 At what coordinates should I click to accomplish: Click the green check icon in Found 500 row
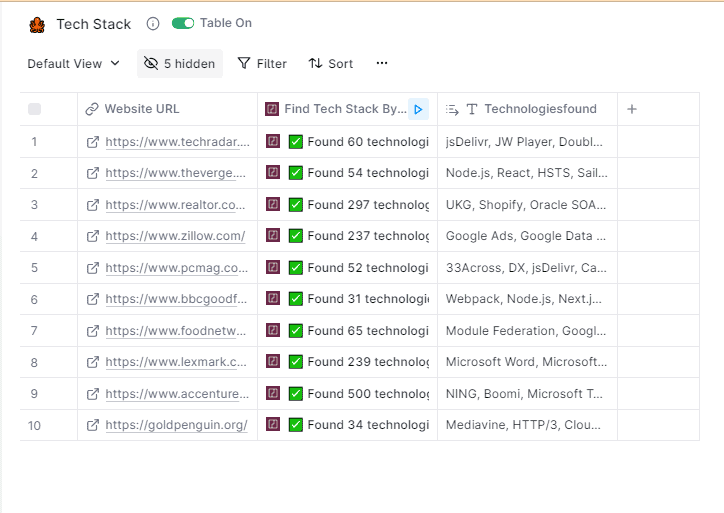pyautogui.click(x=296, y=394)
